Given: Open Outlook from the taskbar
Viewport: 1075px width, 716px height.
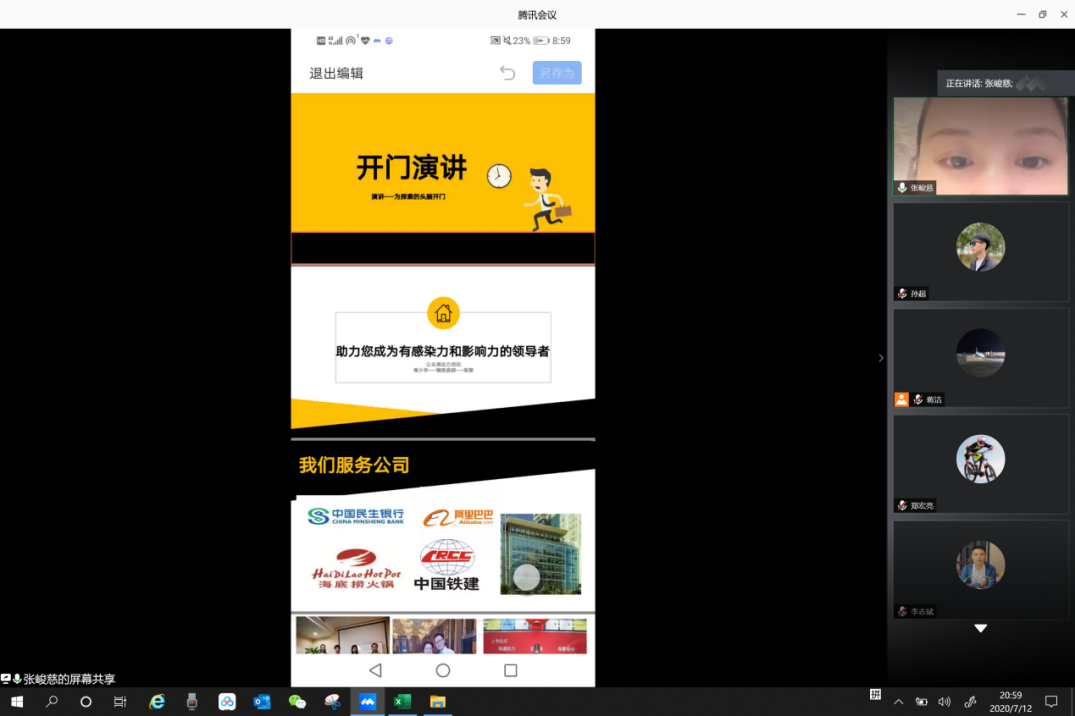Looking at the screenshot, I should pyautogui.click(x=262, y=702).
